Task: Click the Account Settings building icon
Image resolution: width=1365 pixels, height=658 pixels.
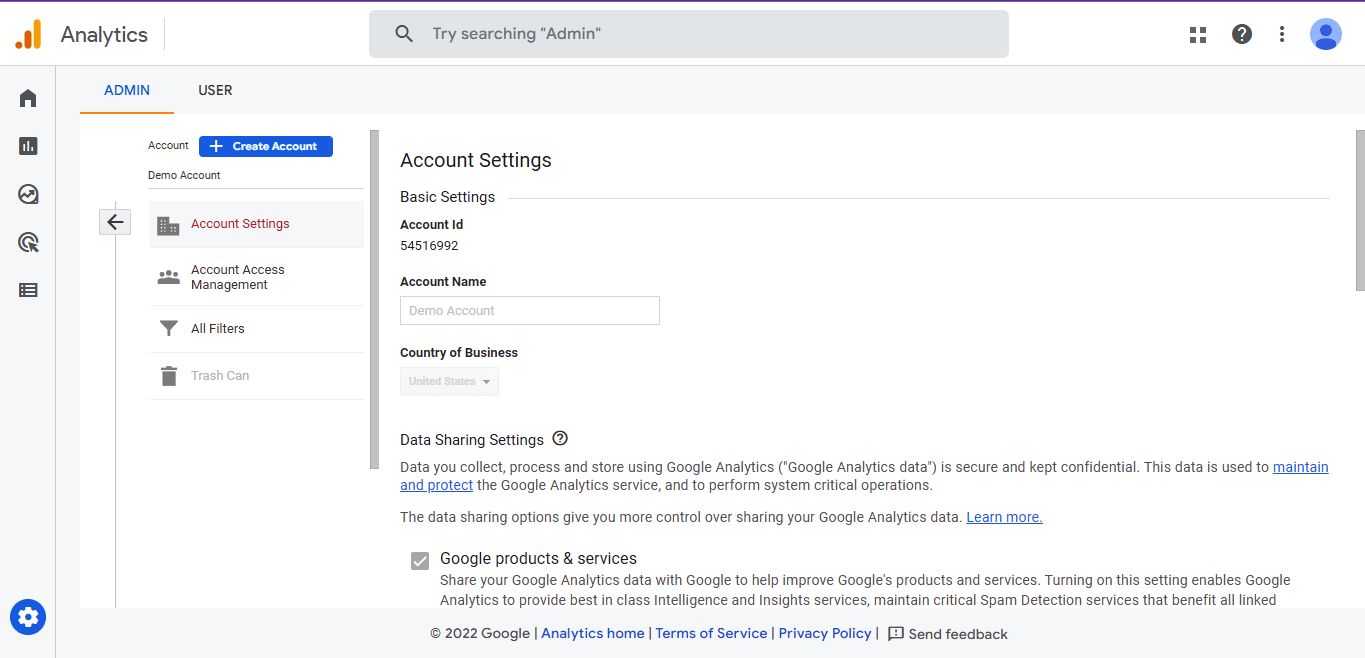Action: tap(169, 225)
